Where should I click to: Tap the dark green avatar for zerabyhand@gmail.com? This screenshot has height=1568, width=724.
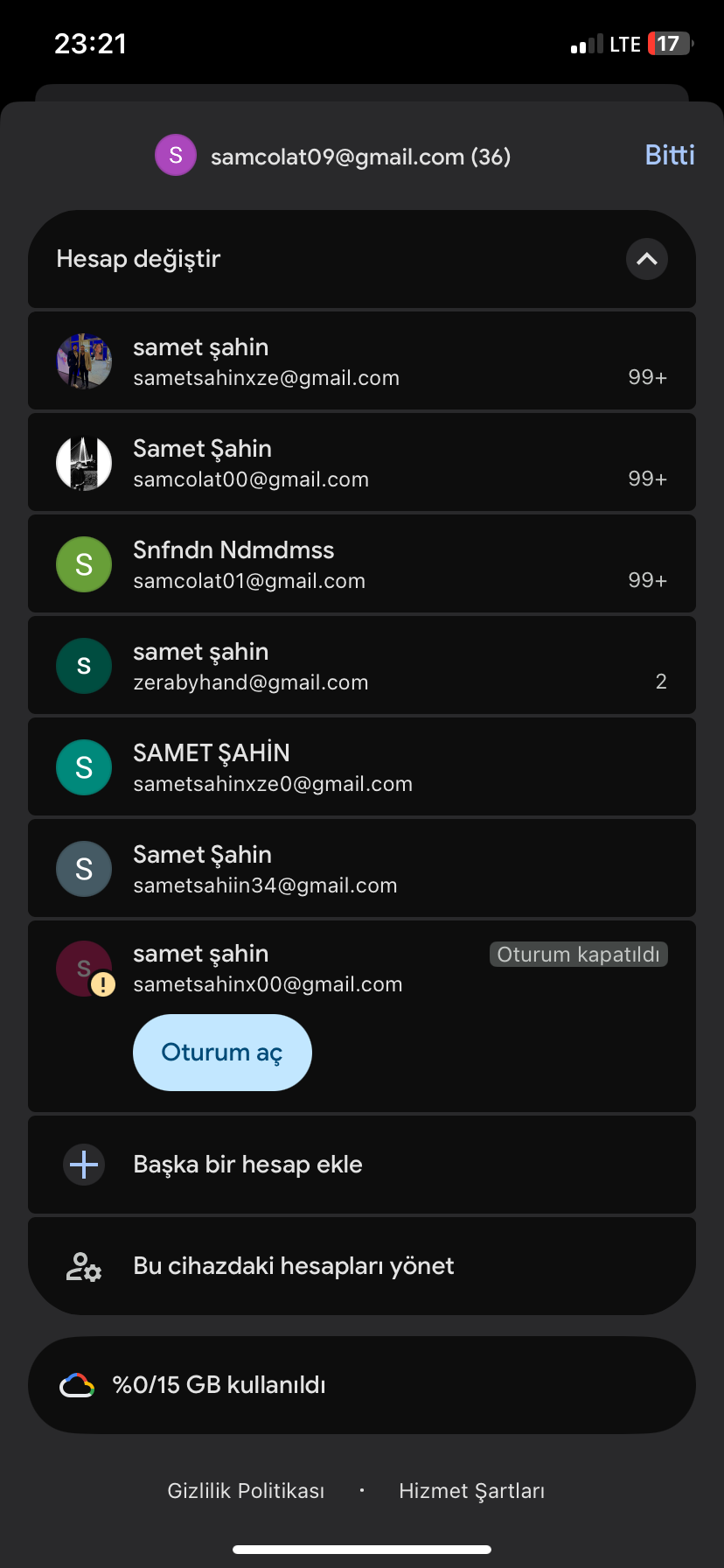[84, 666]
